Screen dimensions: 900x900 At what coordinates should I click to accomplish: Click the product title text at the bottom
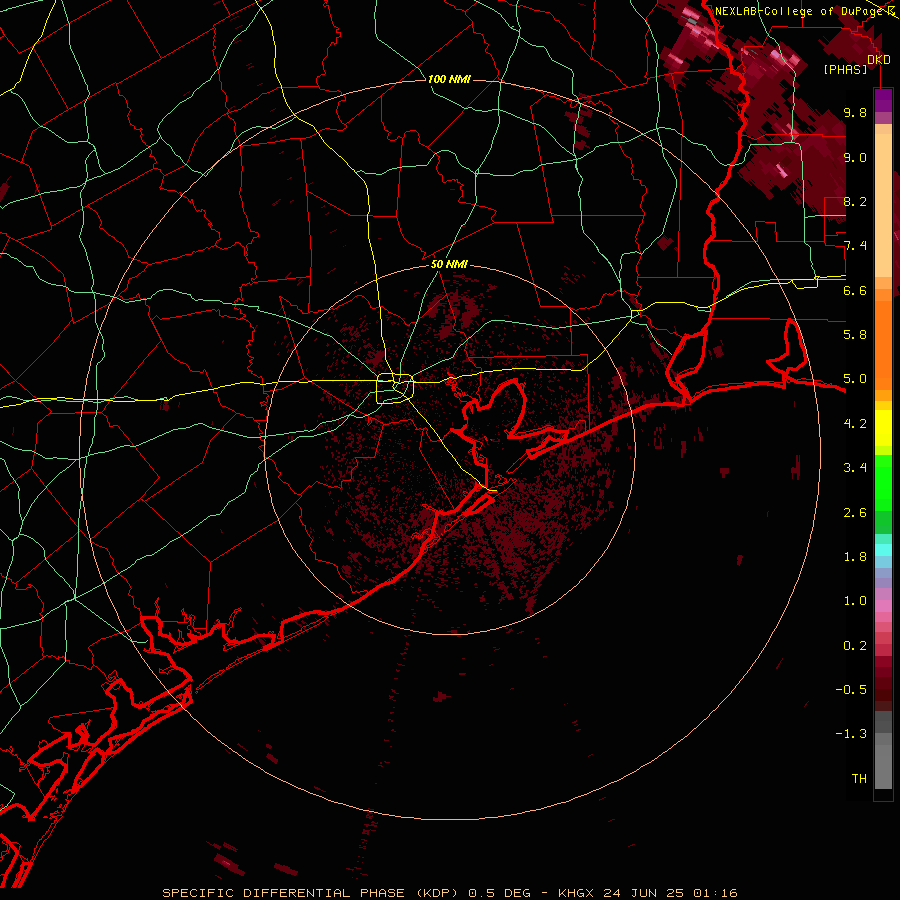tap(450, 893)
